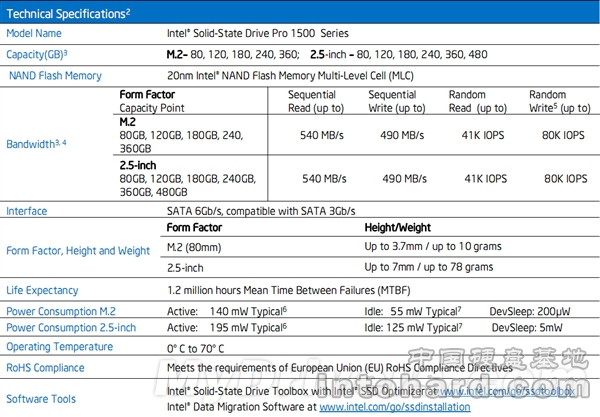Select the Model Name label
Image resolution: width=600 pixels, height=417 pixels.
tap(34, 33)
